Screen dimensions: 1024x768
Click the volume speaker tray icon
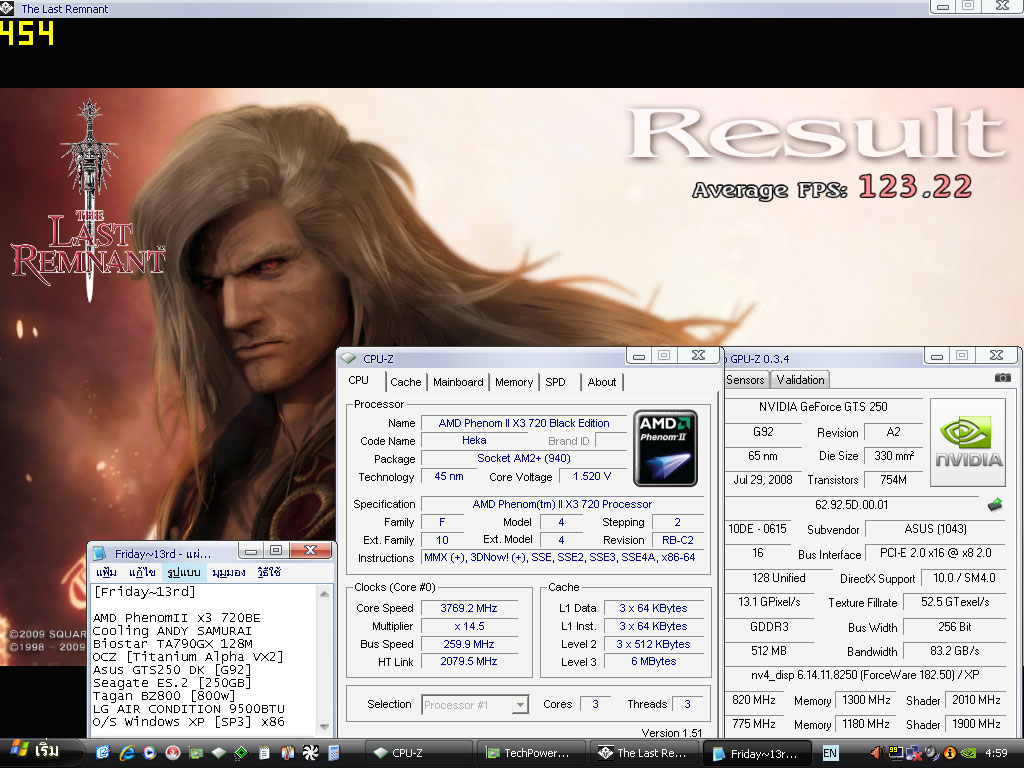876,753
